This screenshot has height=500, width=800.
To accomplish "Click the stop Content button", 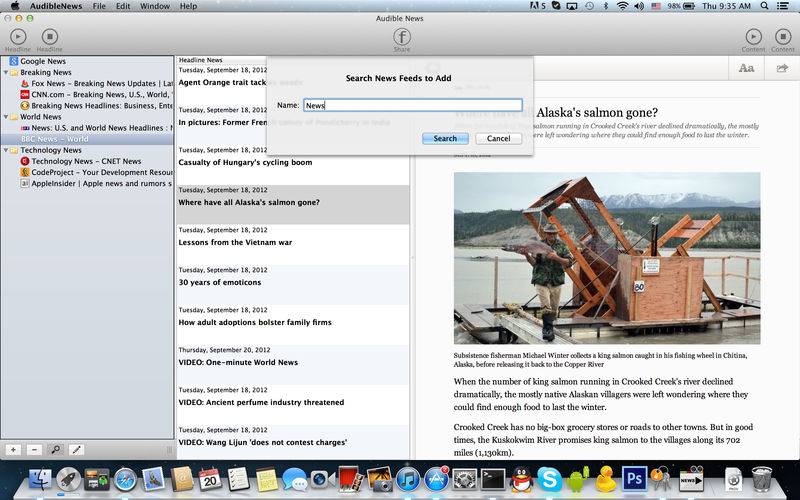I will pos(783,36).
